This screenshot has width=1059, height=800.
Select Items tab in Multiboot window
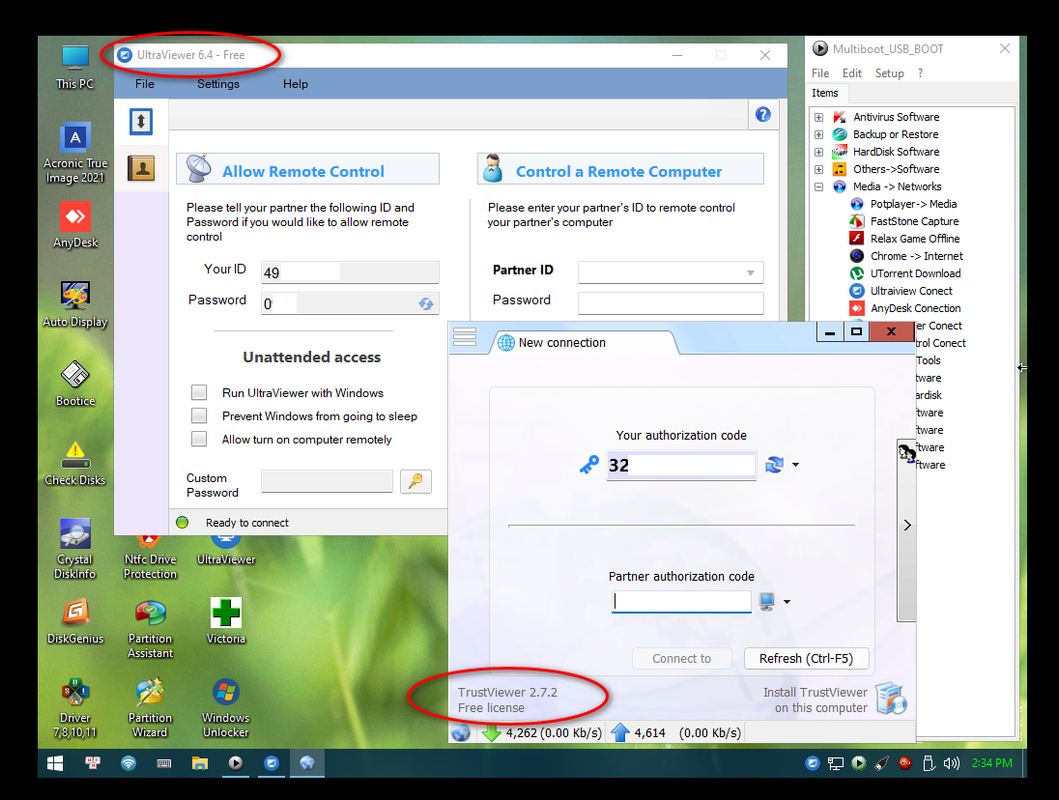(825, 93)
